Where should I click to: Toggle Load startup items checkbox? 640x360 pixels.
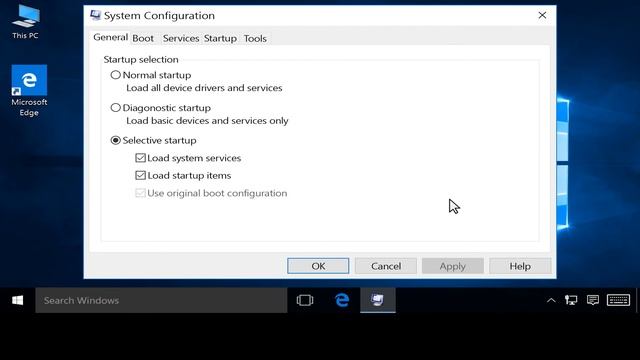click(x=140, y=176)
